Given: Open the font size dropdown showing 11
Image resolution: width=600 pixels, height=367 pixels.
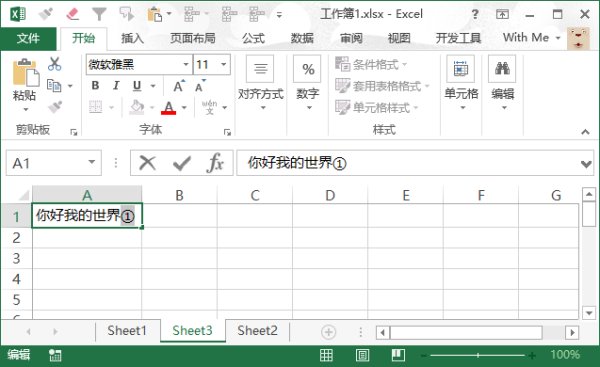Looking at the screenshot, I should (223, 64).
